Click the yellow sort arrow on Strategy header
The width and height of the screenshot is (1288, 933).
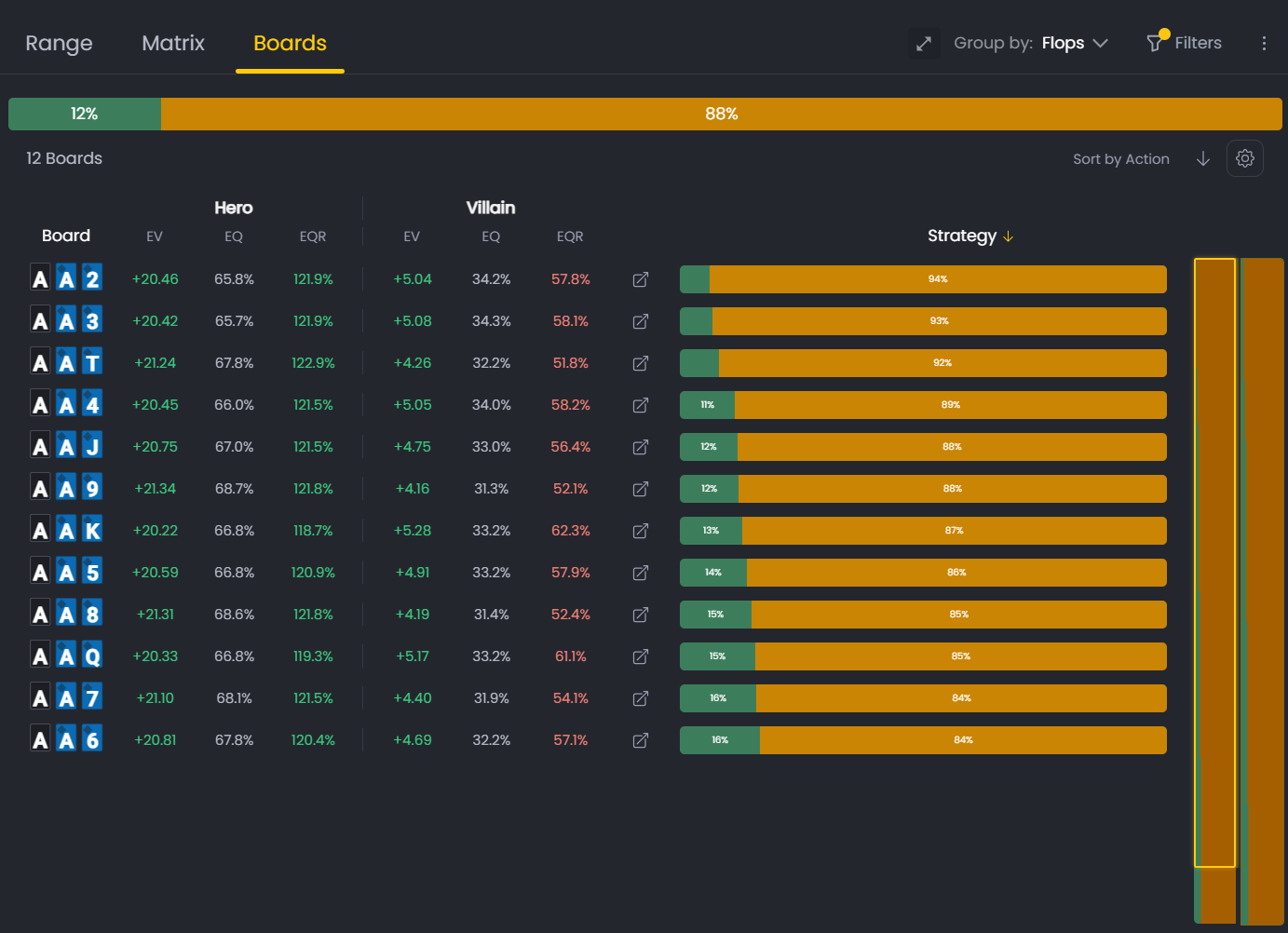click(1008, 237)
